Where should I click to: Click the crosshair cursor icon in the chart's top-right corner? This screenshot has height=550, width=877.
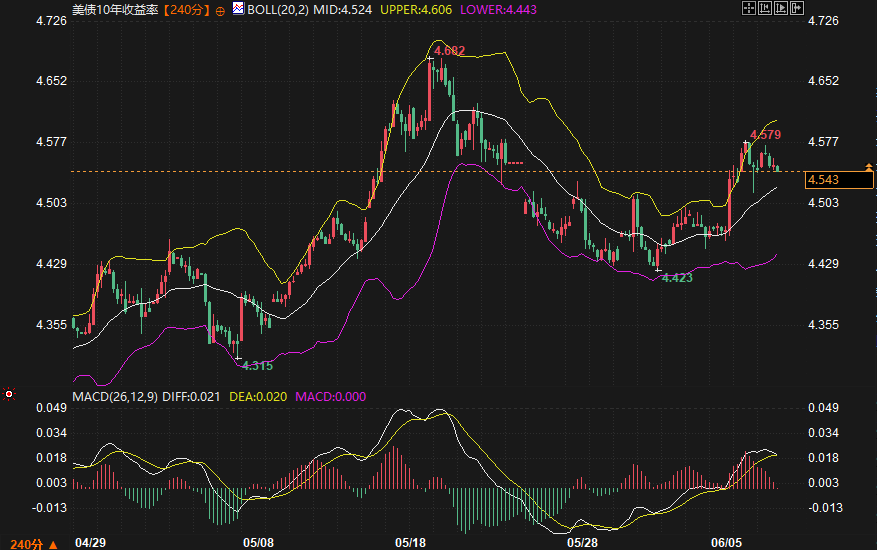tap(749, 8)
